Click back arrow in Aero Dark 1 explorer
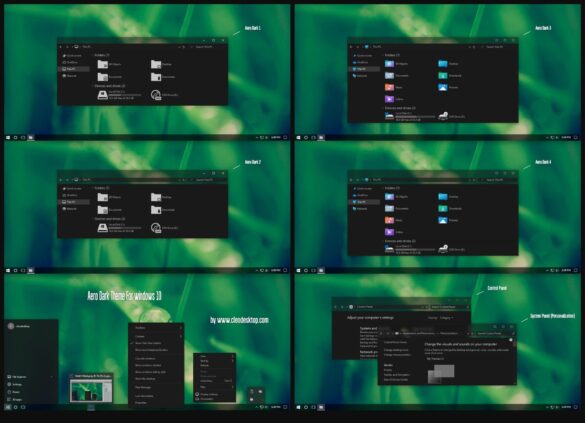This screenshot has height=423, width=585. pyautogui.click(x=61, y=47)
